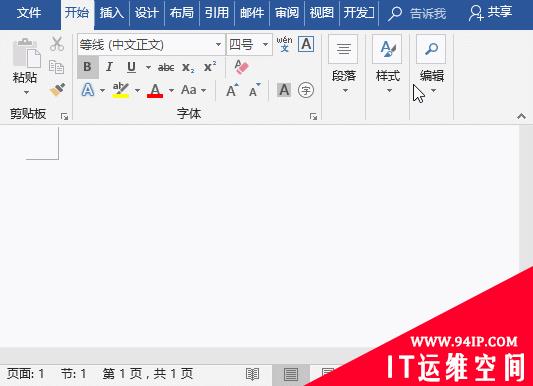
Task: Click the 共享 share button
Action: (490, 13)
